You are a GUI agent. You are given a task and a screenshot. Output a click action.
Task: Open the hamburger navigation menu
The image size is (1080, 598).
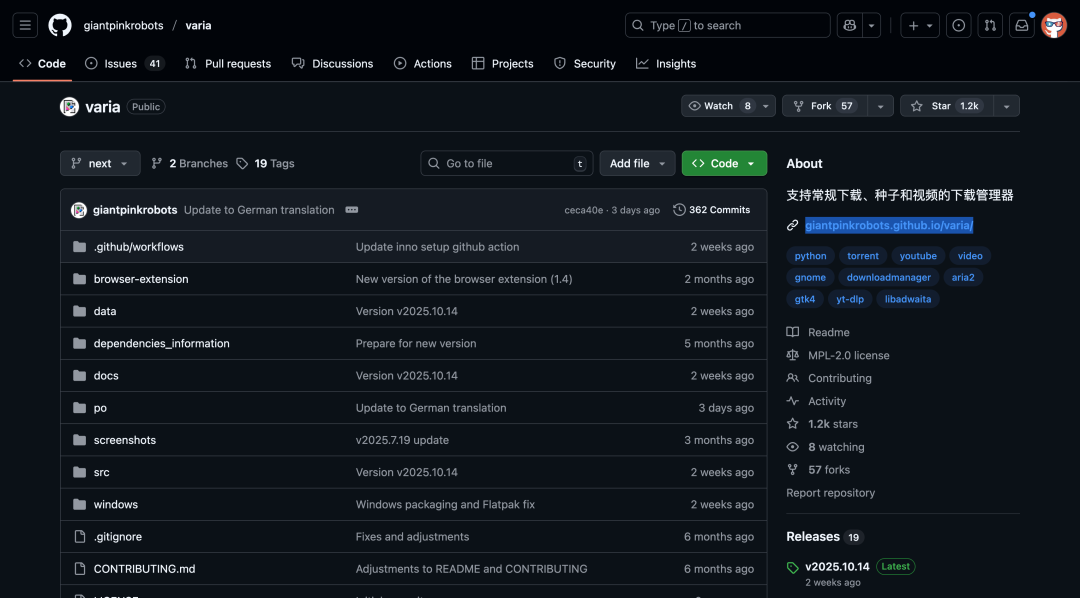[x=25, y=25]
